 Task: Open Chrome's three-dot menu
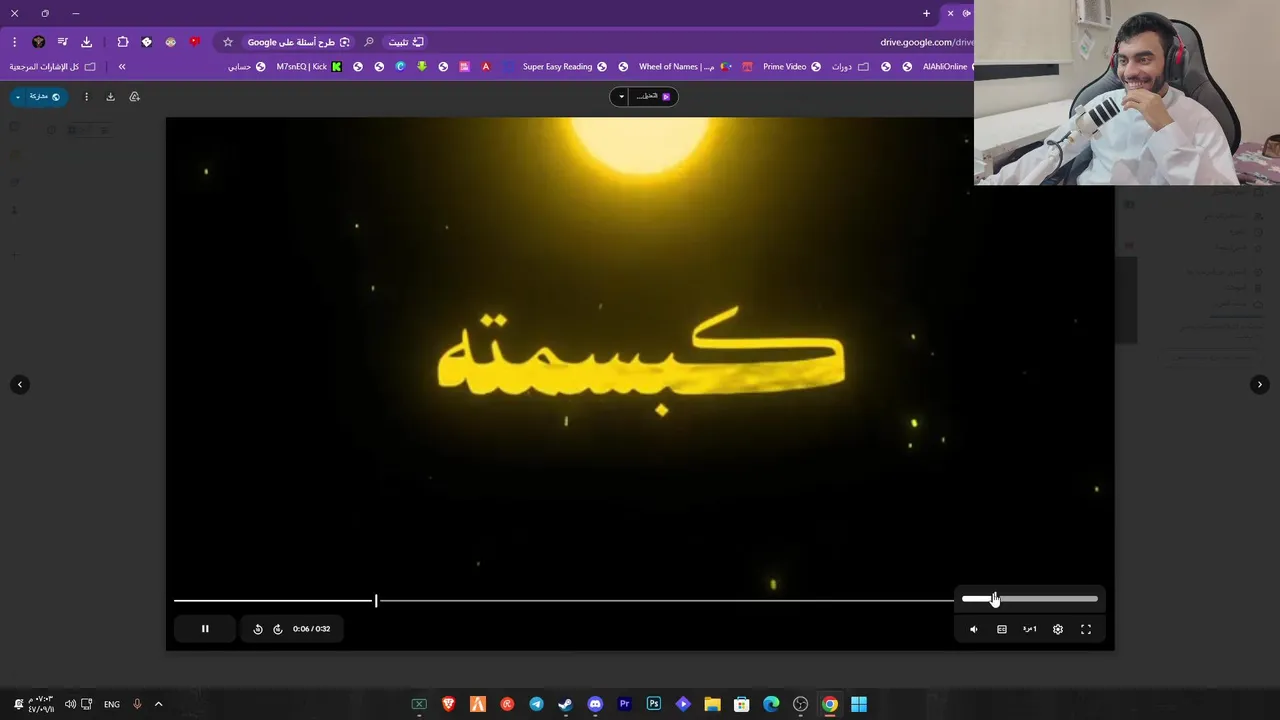click(14, 42)
